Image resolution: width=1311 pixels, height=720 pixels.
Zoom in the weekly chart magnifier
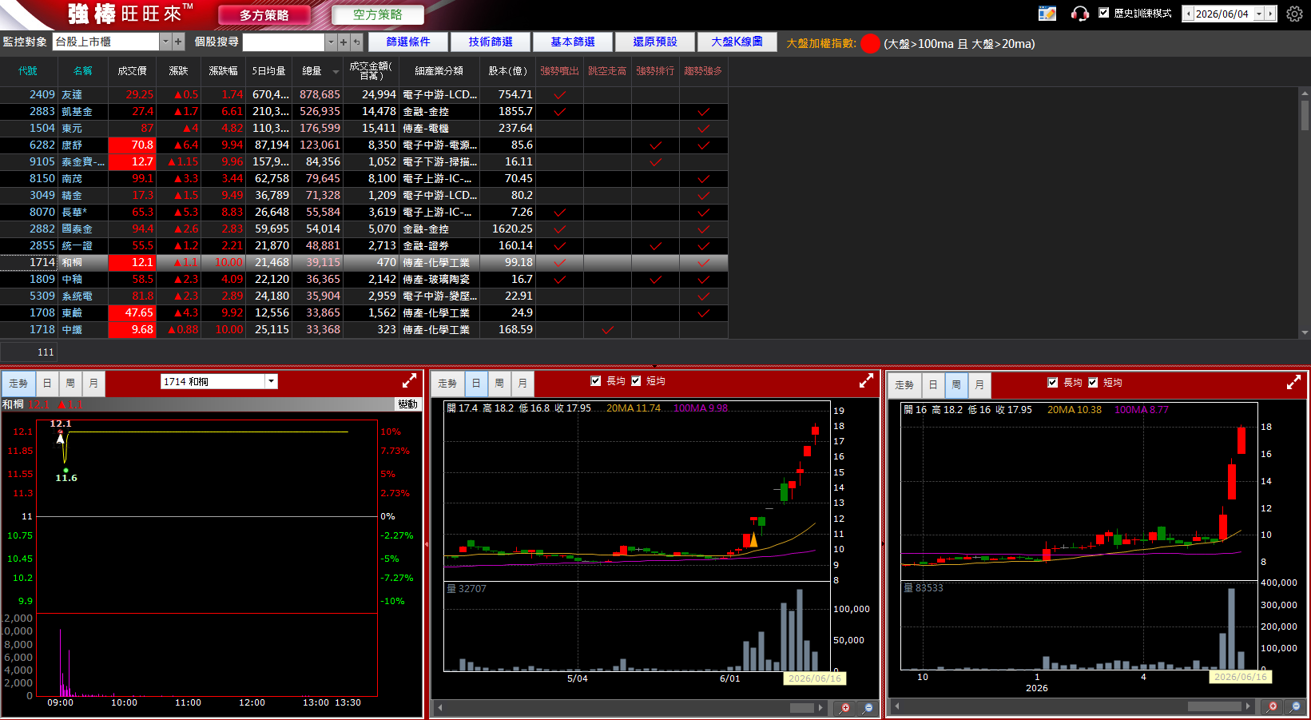[1272, 707]
